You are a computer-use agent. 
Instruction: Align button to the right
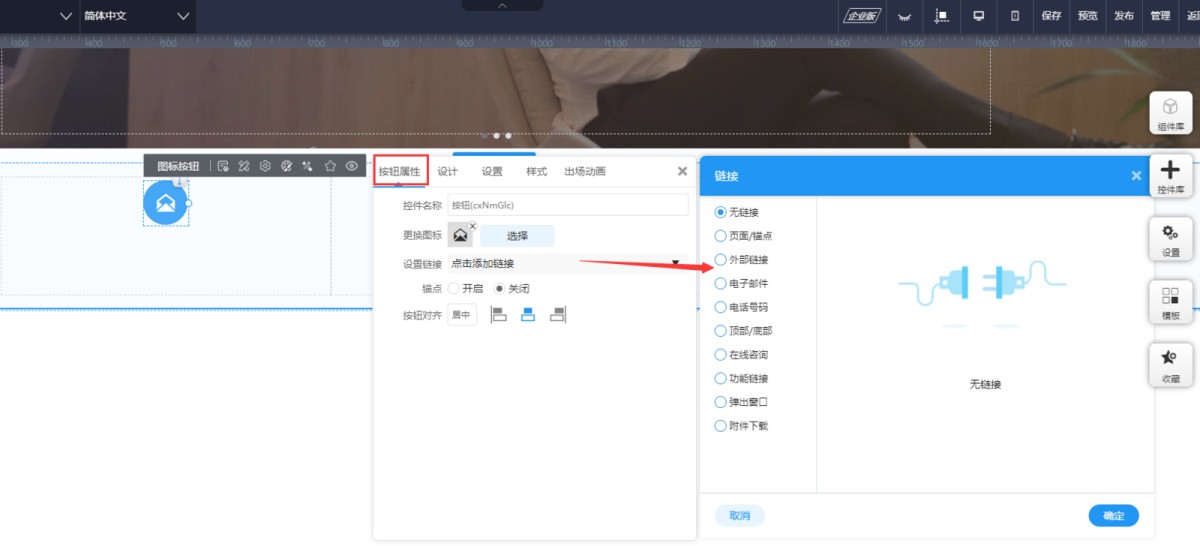(558, 315)
